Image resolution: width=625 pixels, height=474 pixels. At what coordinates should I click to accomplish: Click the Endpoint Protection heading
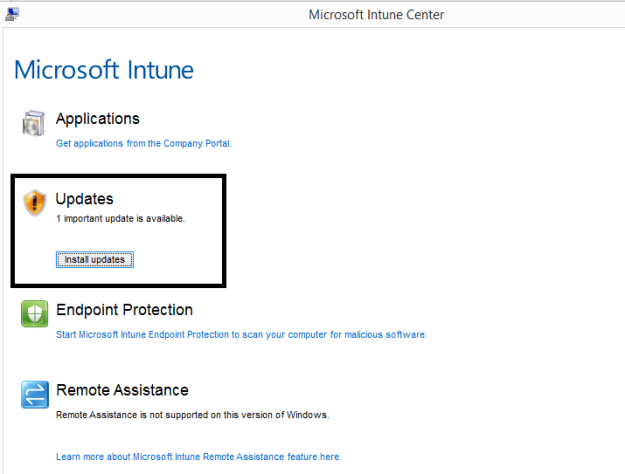124,310
